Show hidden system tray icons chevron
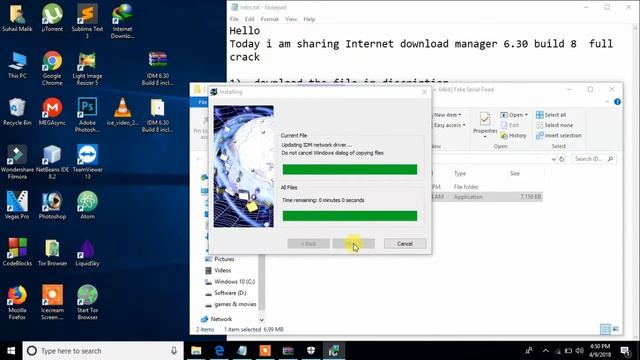Image resolution: width=640 pixels, height=360 pixels. [546, 351]
